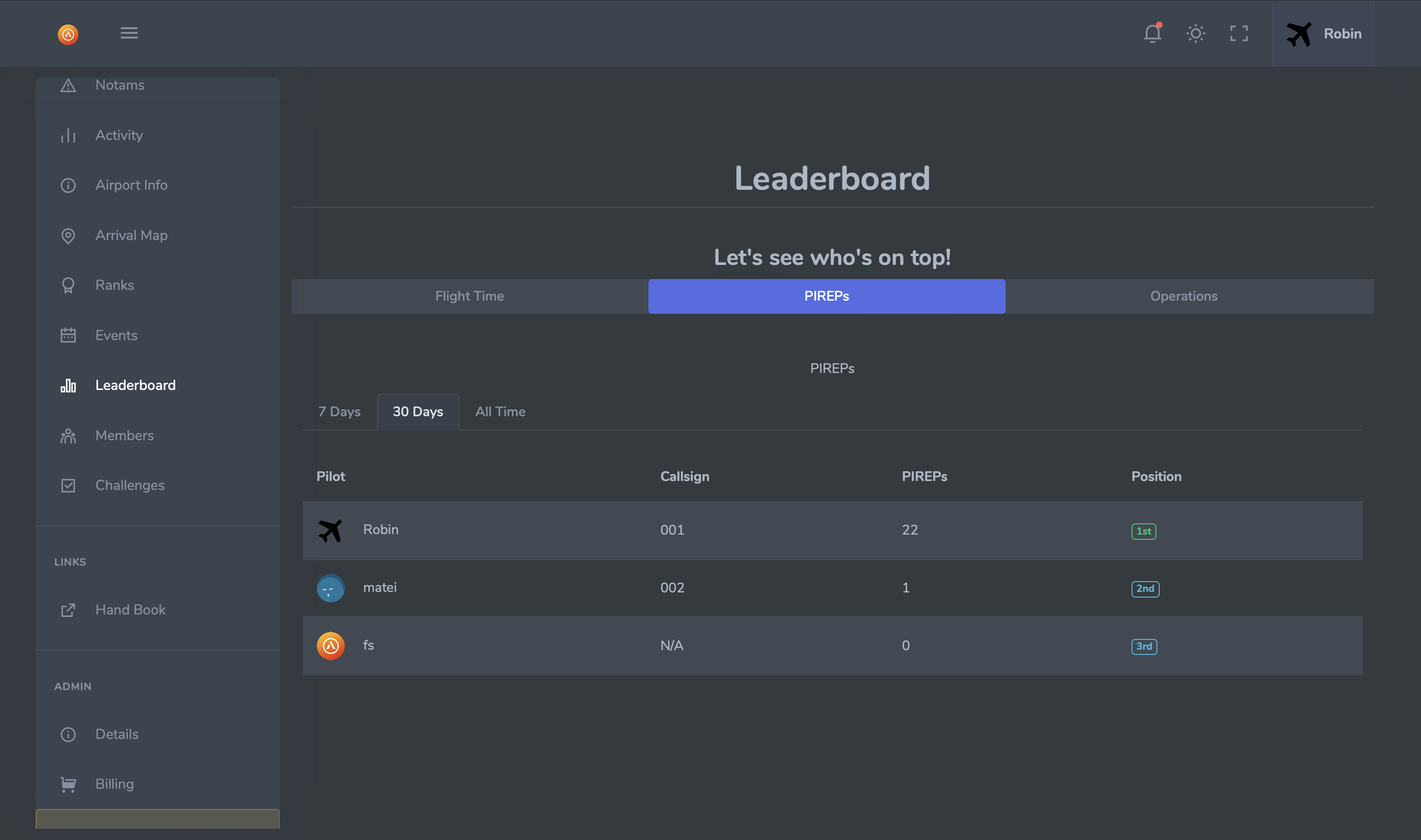Click the Challenges sidebar icon
The width and height of the screenshot is (1421, 840).
tap(68, 485)
